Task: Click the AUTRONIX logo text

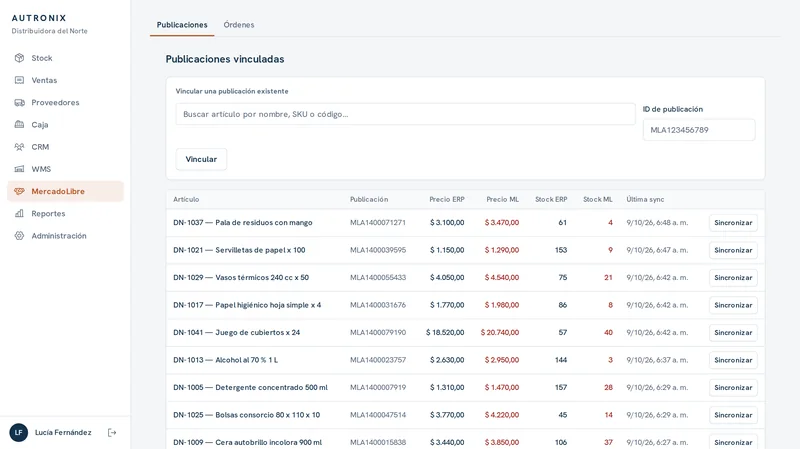Action: pyautogui.click(x=39, y=18)
